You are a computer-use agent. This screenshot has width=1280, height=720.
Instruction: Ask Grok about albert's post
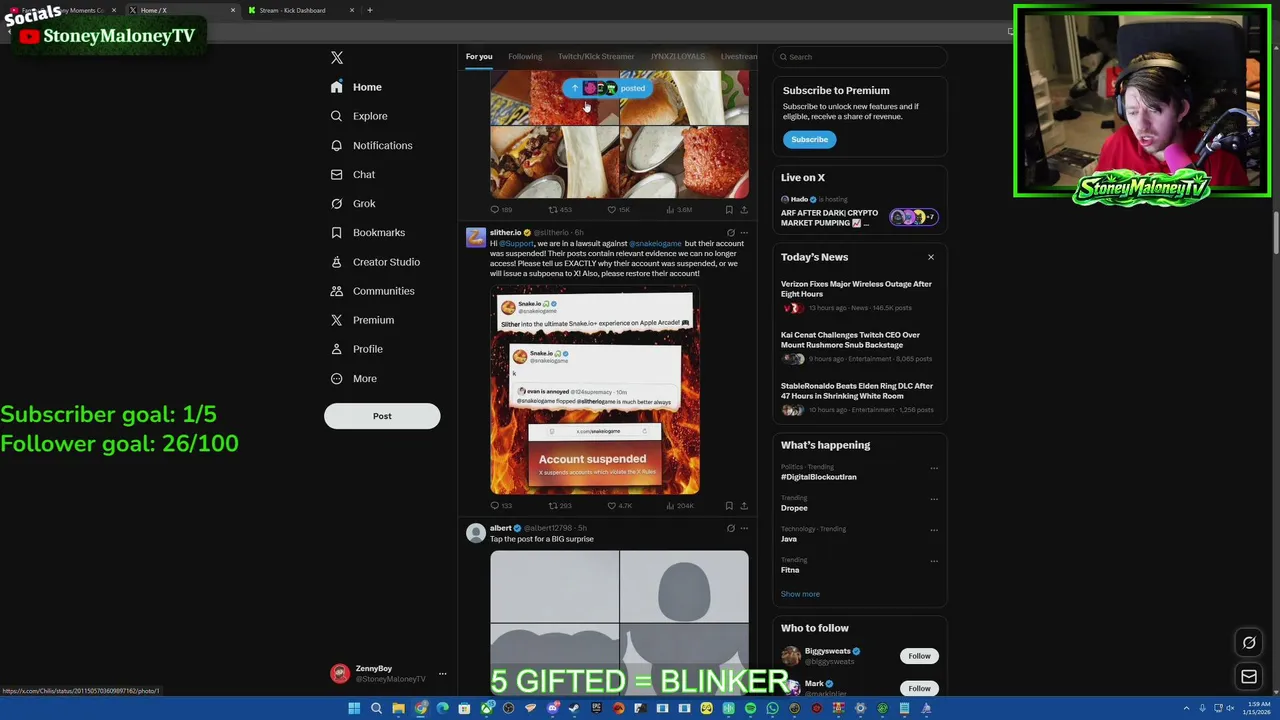pos(730,528)
